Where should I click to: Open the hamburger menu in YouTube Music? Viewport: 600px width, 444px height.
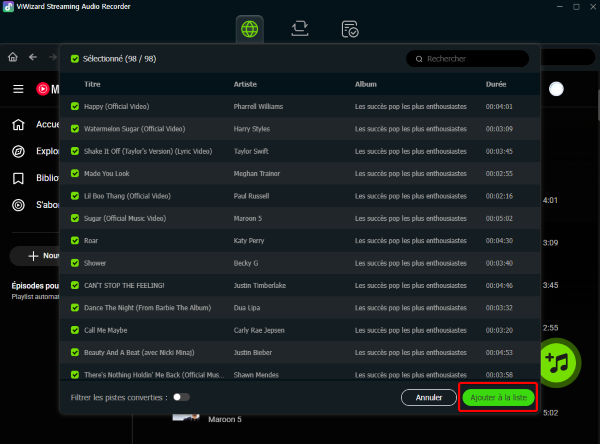(x=18, y=89)
